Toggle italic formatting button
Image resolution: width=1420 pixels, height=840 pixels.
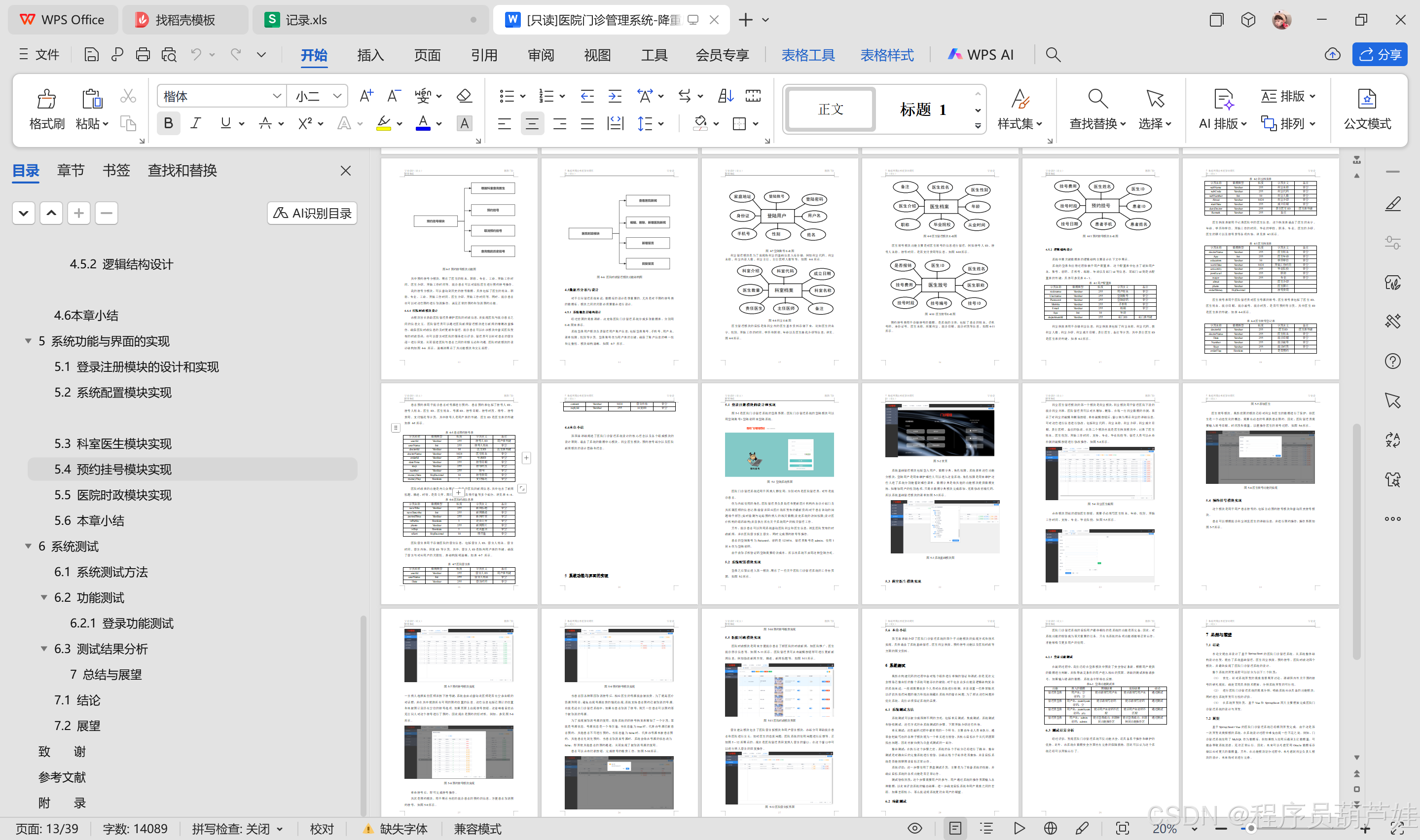pyautogui.click(x=196, y=123)
